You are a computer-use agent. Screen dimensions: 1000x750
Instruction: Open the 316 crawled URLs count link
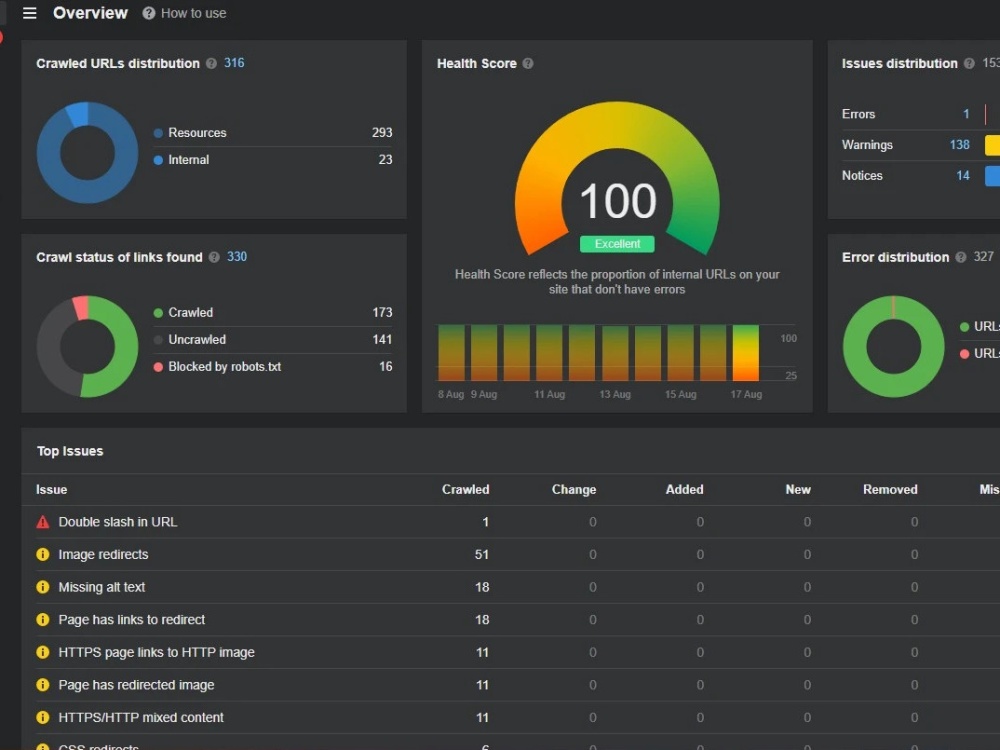click(234, 63)
